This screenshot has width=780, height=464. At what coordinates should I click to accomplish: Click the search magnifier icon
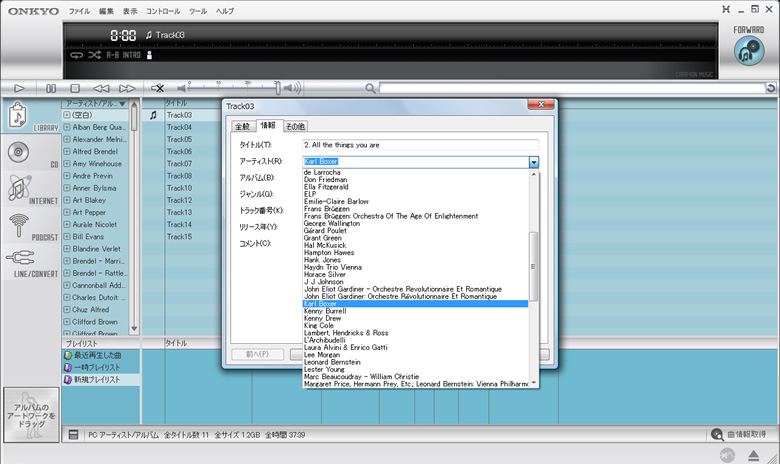370,89
